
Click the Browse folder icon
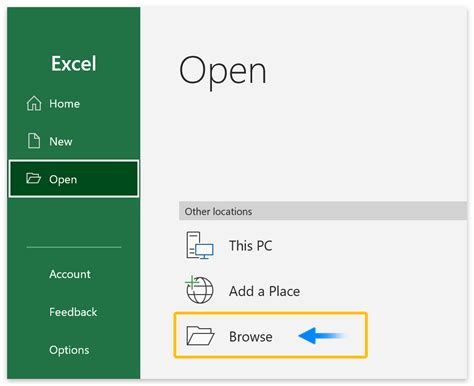click(200, 336)
